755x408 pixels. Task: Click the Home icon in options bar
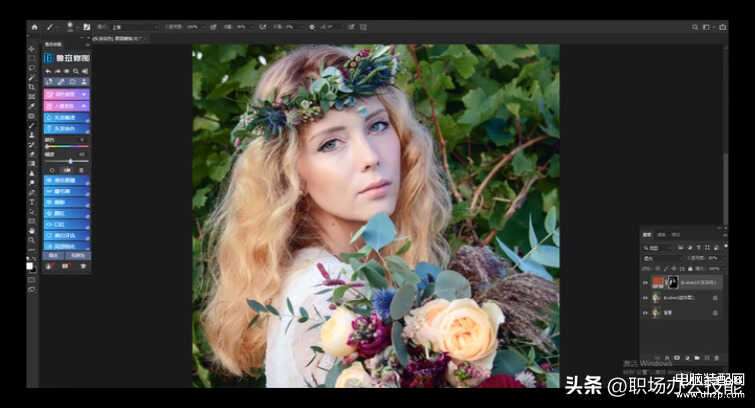[34, 27]
